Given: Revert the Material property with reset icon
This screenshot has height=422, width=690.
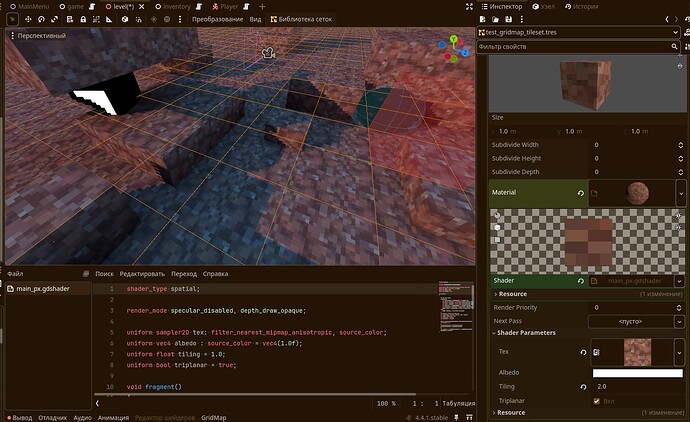Looking at the screenshot, I should [x=581, y=193].
